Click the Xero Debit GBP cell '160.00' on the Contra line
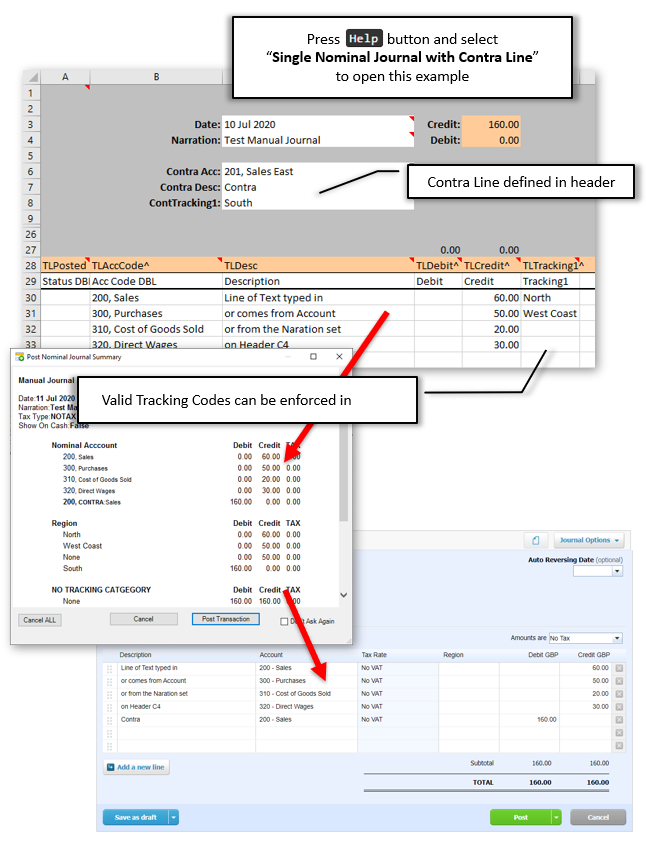Image resolution: width=646 pixels, height=841 pixels. click(x=530, y=720)
